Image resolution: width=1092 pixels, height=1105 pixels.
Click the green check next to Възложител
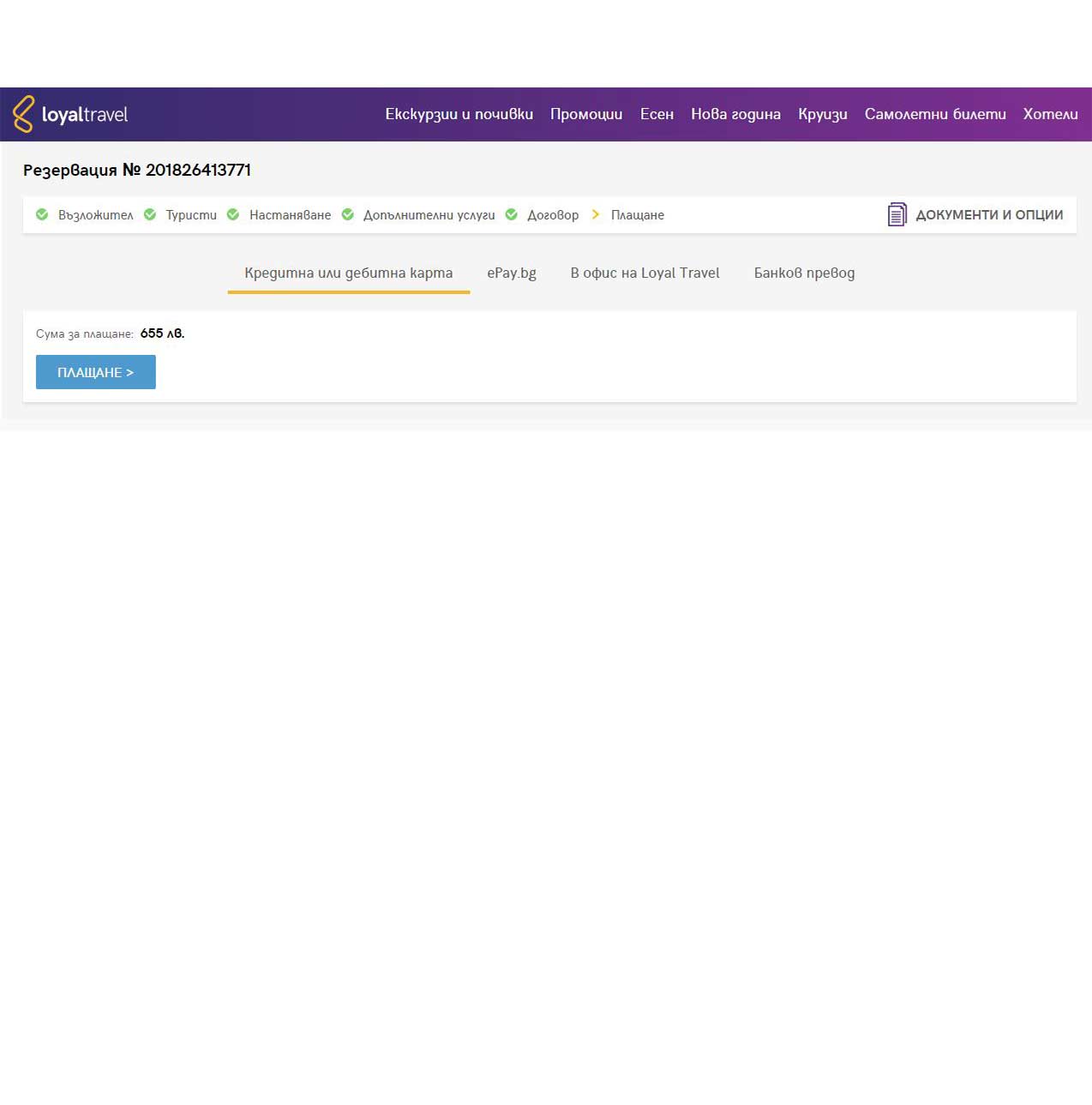pyautogui.click(x=42, y=214)
